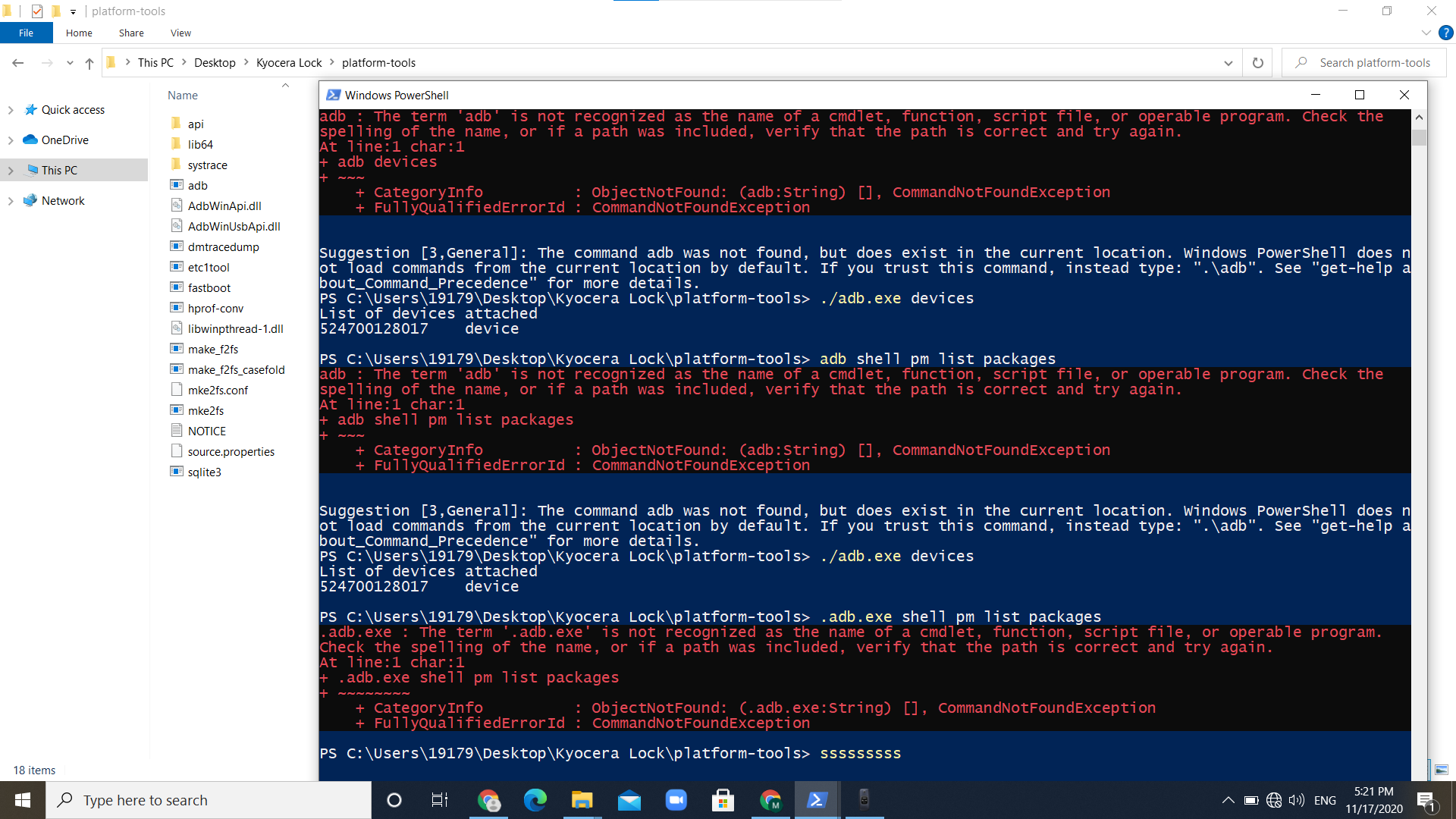The width and height of the screenshot is (1456, 819).
Task: Open the Help question mark icon
Action: click(1446, 33)
